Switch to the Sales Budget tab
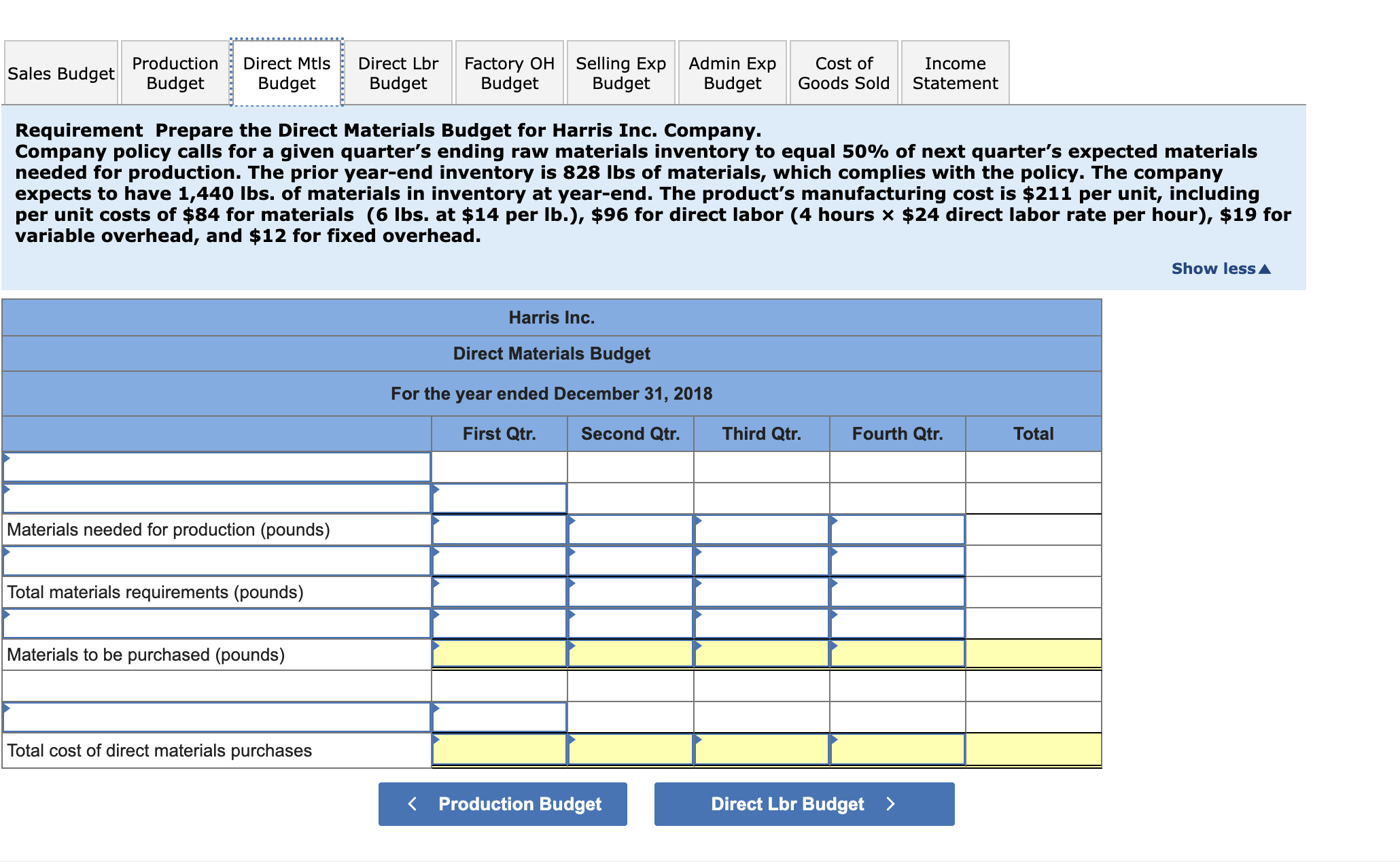1400x866 pixels. tap(60, 73)
